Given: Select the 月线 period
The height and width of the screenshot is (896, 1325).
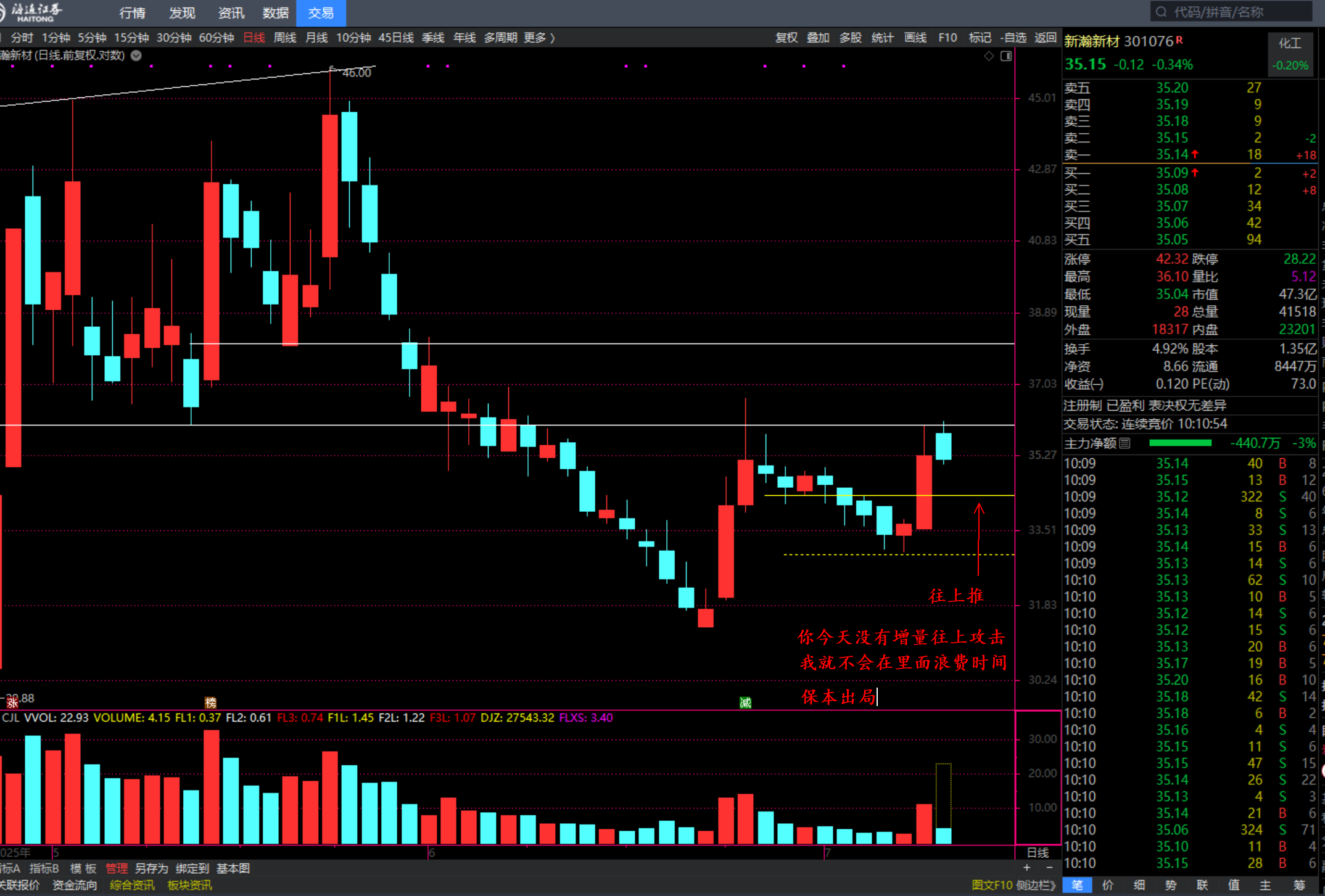Looking at the screenshot, I should [316, 38].
